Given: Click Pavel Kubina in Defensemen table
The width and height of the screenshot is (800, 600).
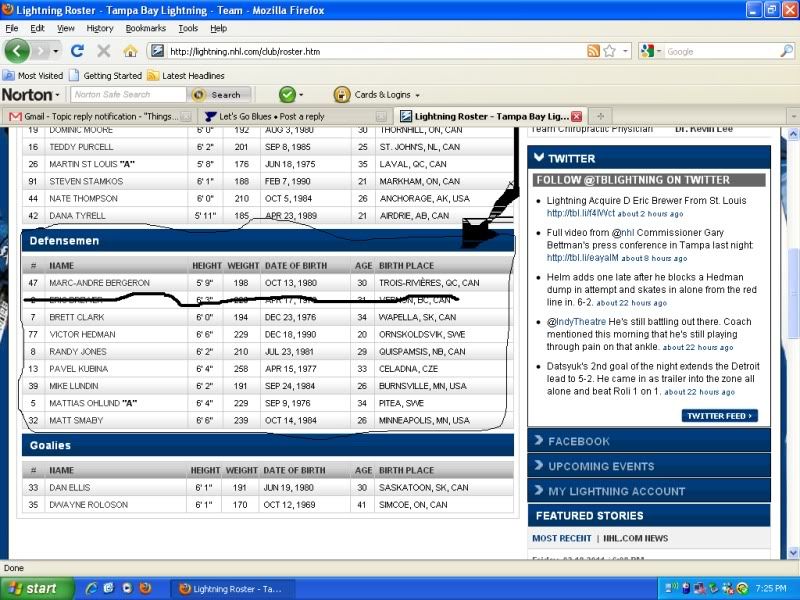Looking at the screenshot, I should tap(79, 368).
